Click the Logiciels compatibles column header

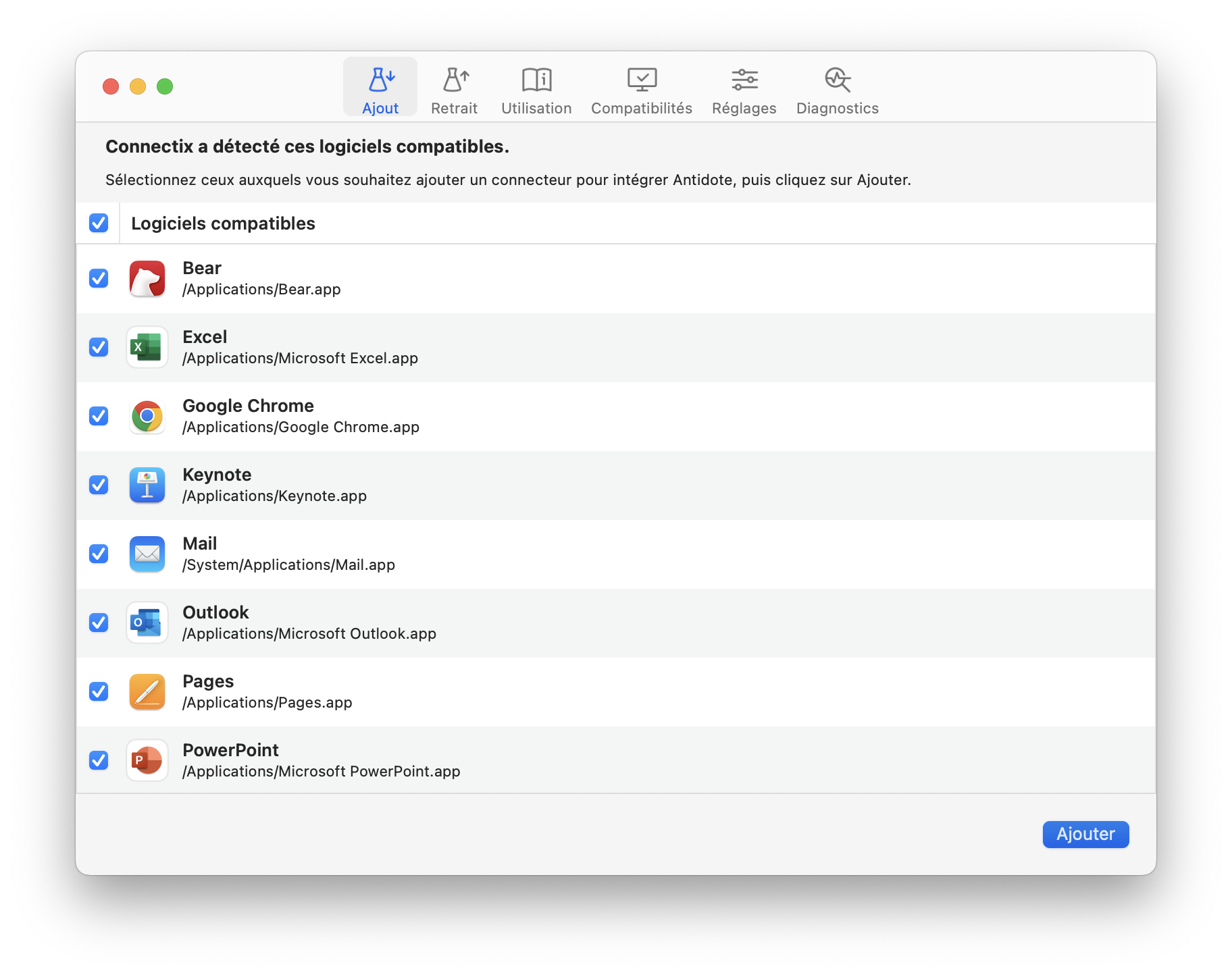coord(223,223)
